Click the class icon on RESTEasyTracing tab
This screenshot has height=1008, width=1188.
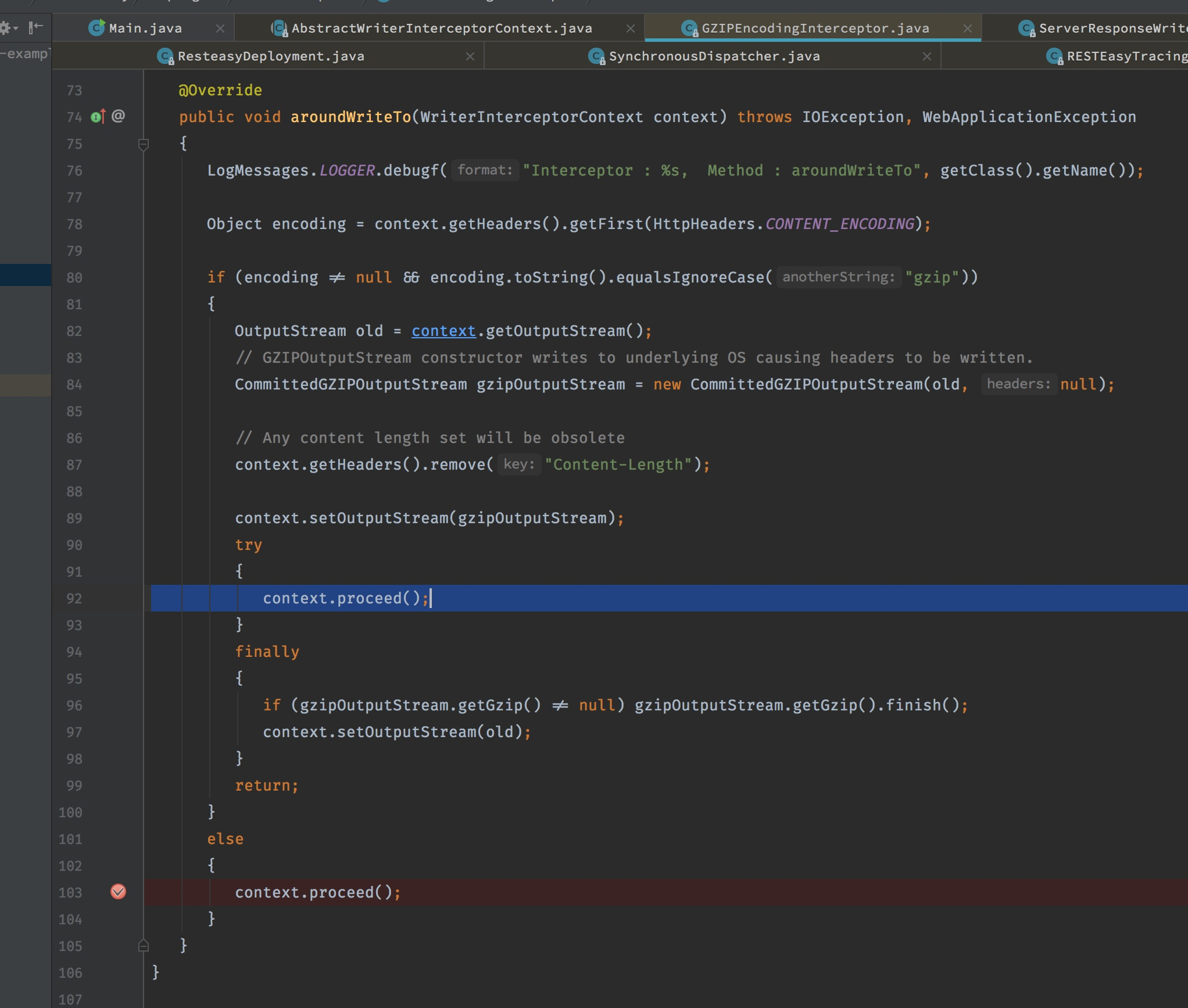(1054, 56)
